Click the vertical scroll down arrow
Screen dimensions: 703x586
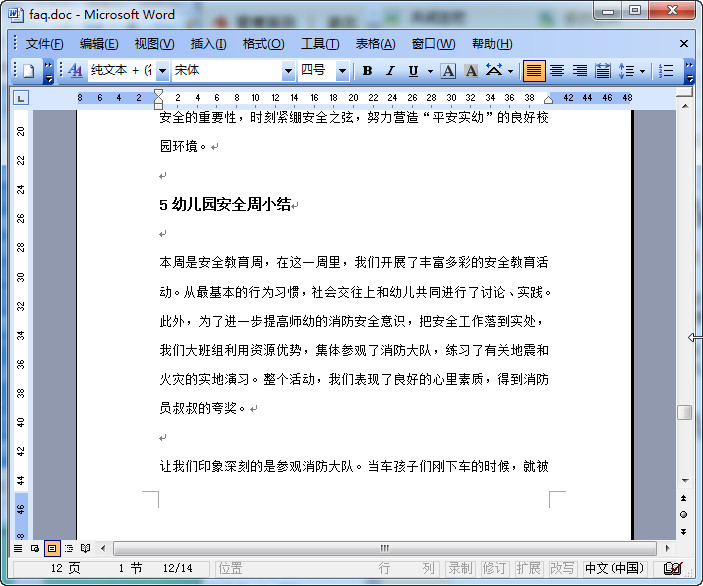pyautogui.click(x=685, y=481)
